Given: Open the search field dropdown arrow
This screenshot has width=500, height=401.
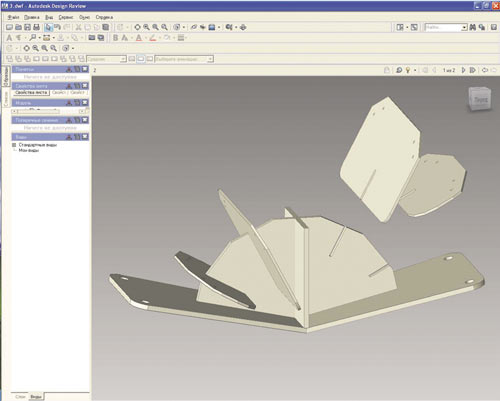Looking at the screenshot, I should coord(464,28).
